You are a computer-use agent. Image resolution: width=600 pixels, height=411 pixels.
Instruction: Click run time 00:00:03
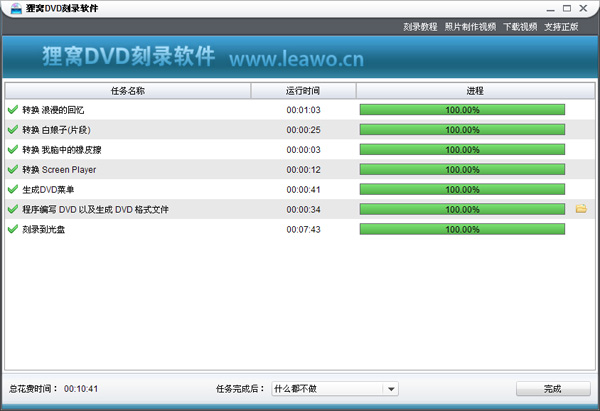[303, 150]
